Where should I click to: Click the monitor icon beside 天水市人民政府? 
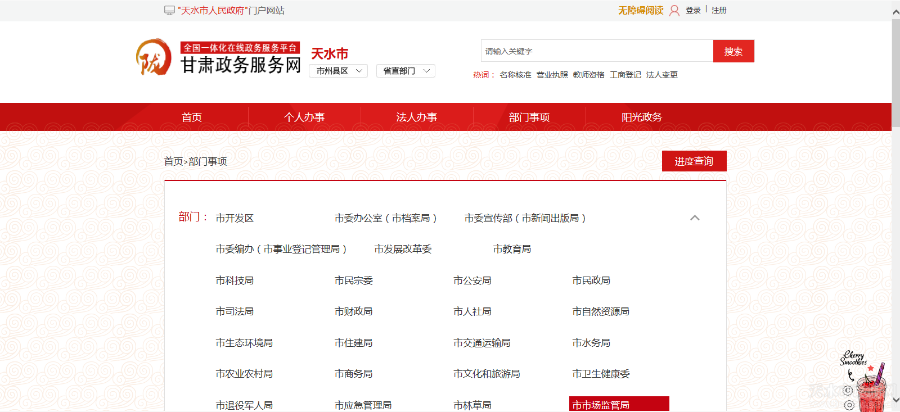tap(169, 10)
